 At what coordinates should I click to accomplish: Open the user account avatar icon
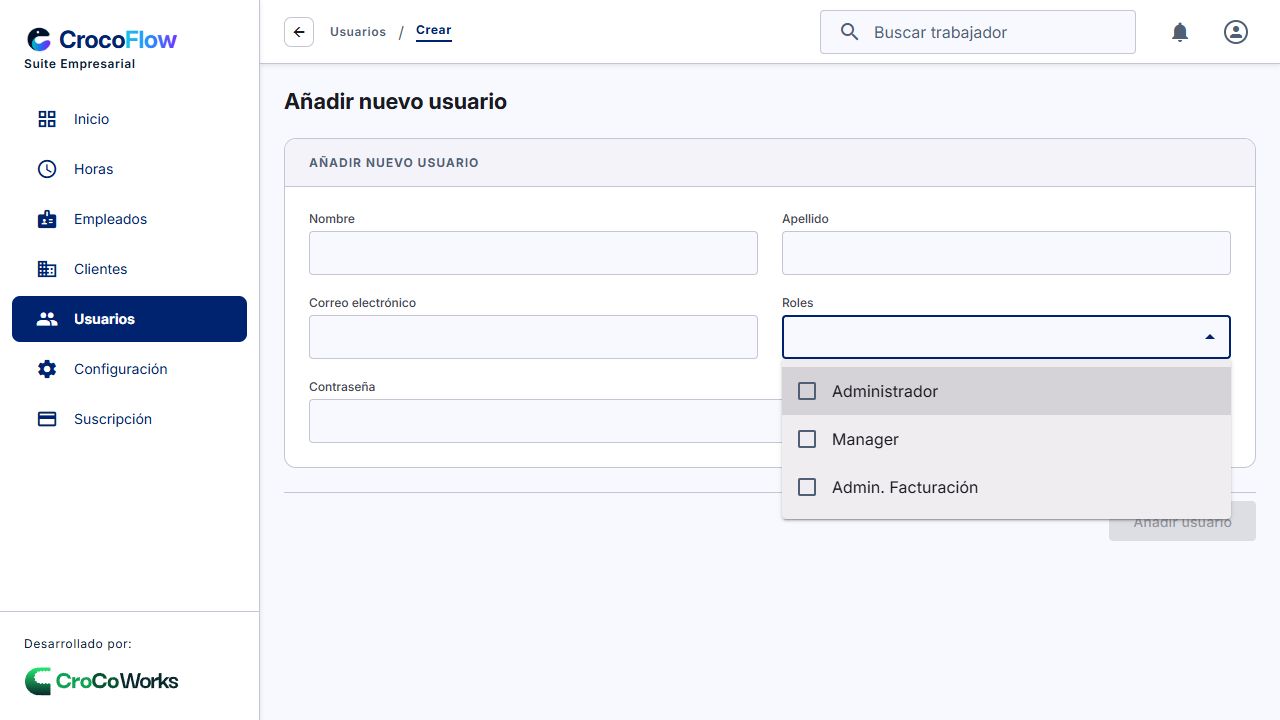[x=1236, y=32]
